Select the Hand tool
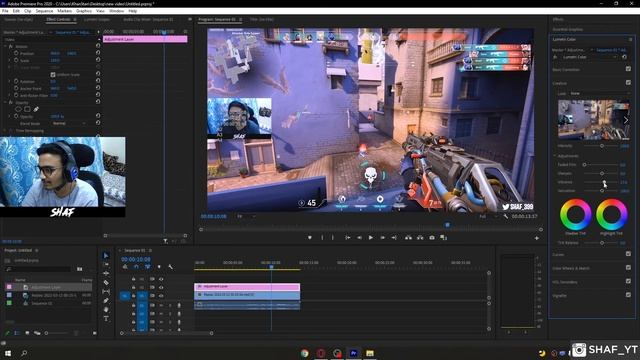The image size is (640, 360). click(x=106, y=309)
